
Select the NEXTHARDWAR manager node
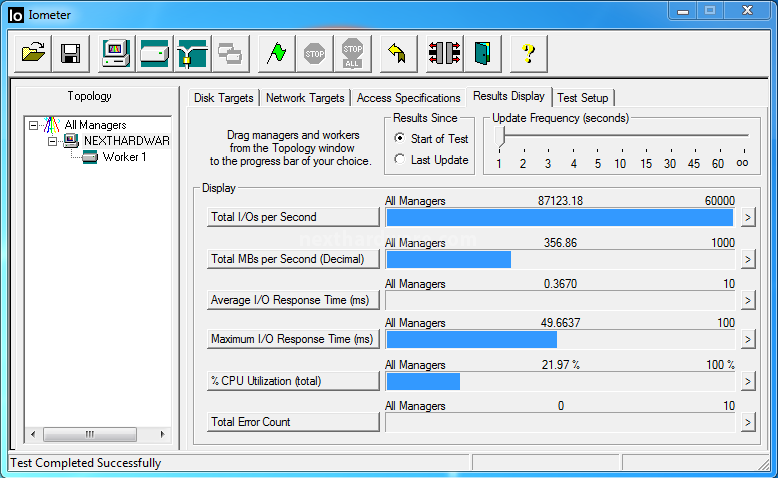point(127,141)
